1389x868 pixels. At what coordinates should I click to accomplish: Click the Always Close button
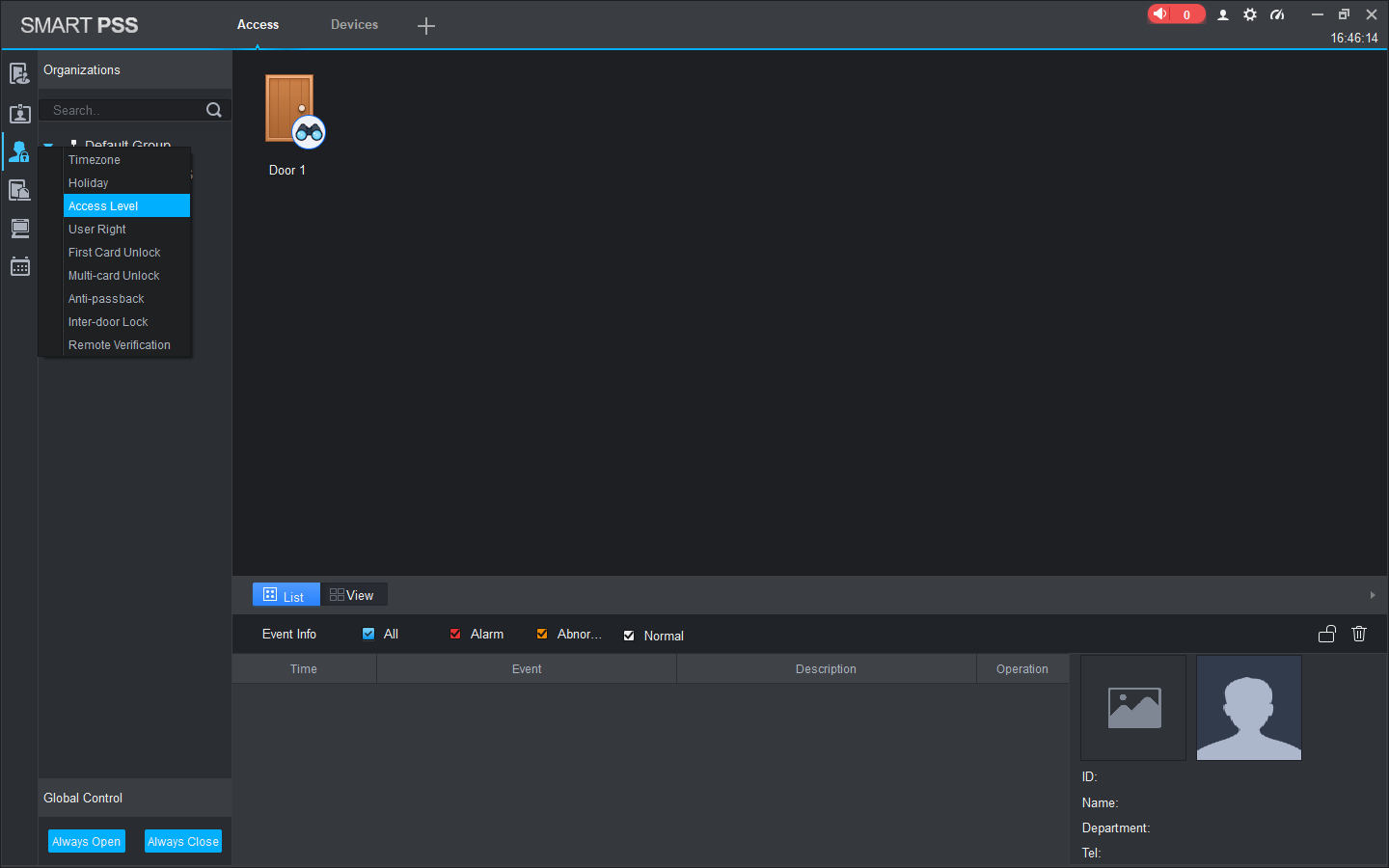pos(183,841)
